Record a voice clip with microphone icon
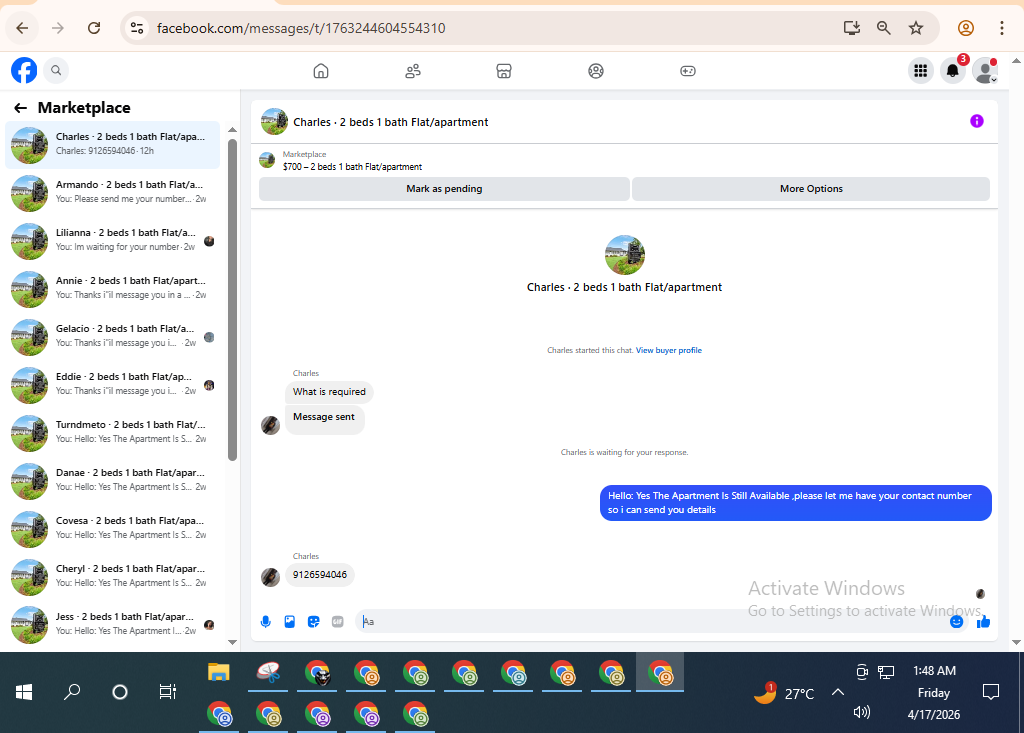The image size is (1024, 733). (x=266, y=622)
